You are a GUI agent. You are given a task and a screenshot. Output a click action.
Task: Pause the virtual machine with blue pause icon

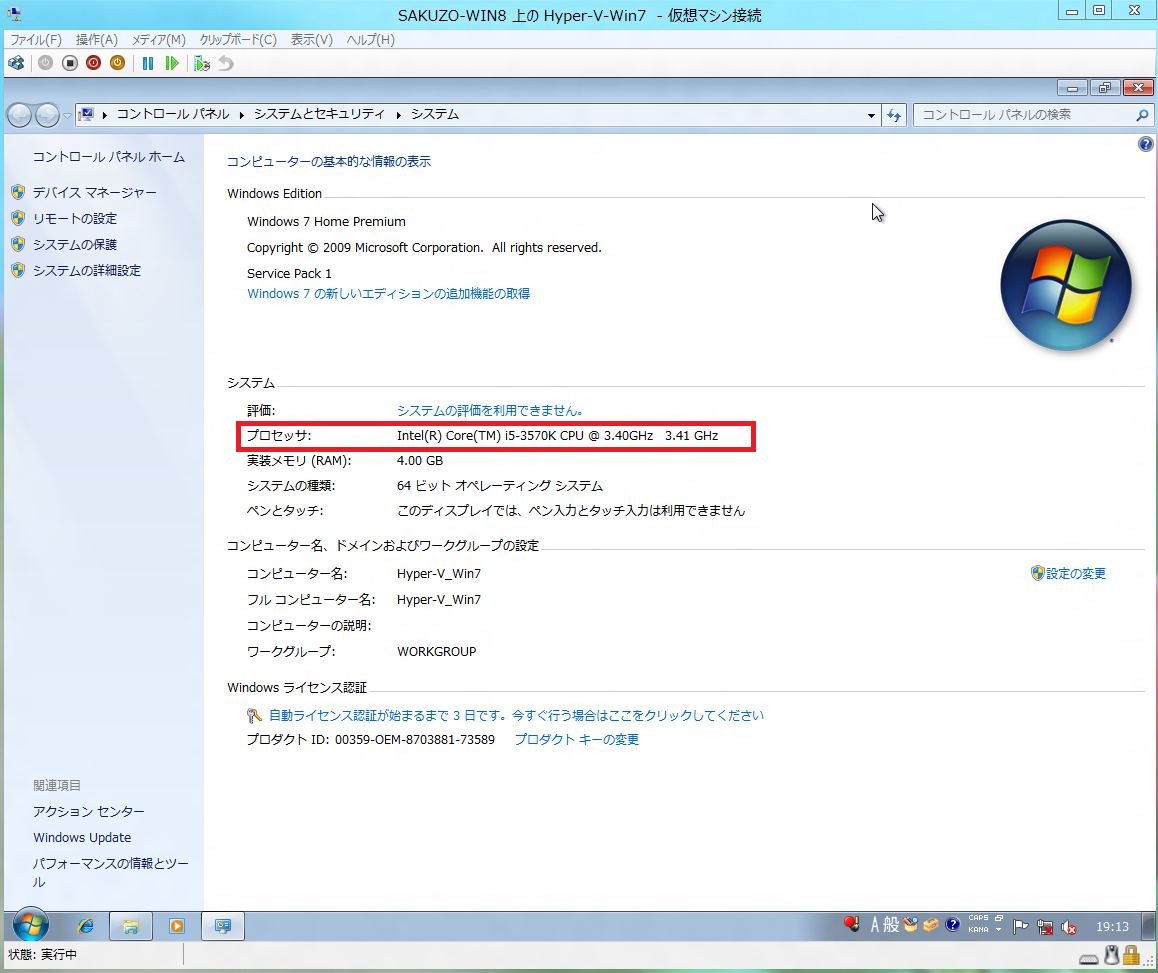click(148, 64)
